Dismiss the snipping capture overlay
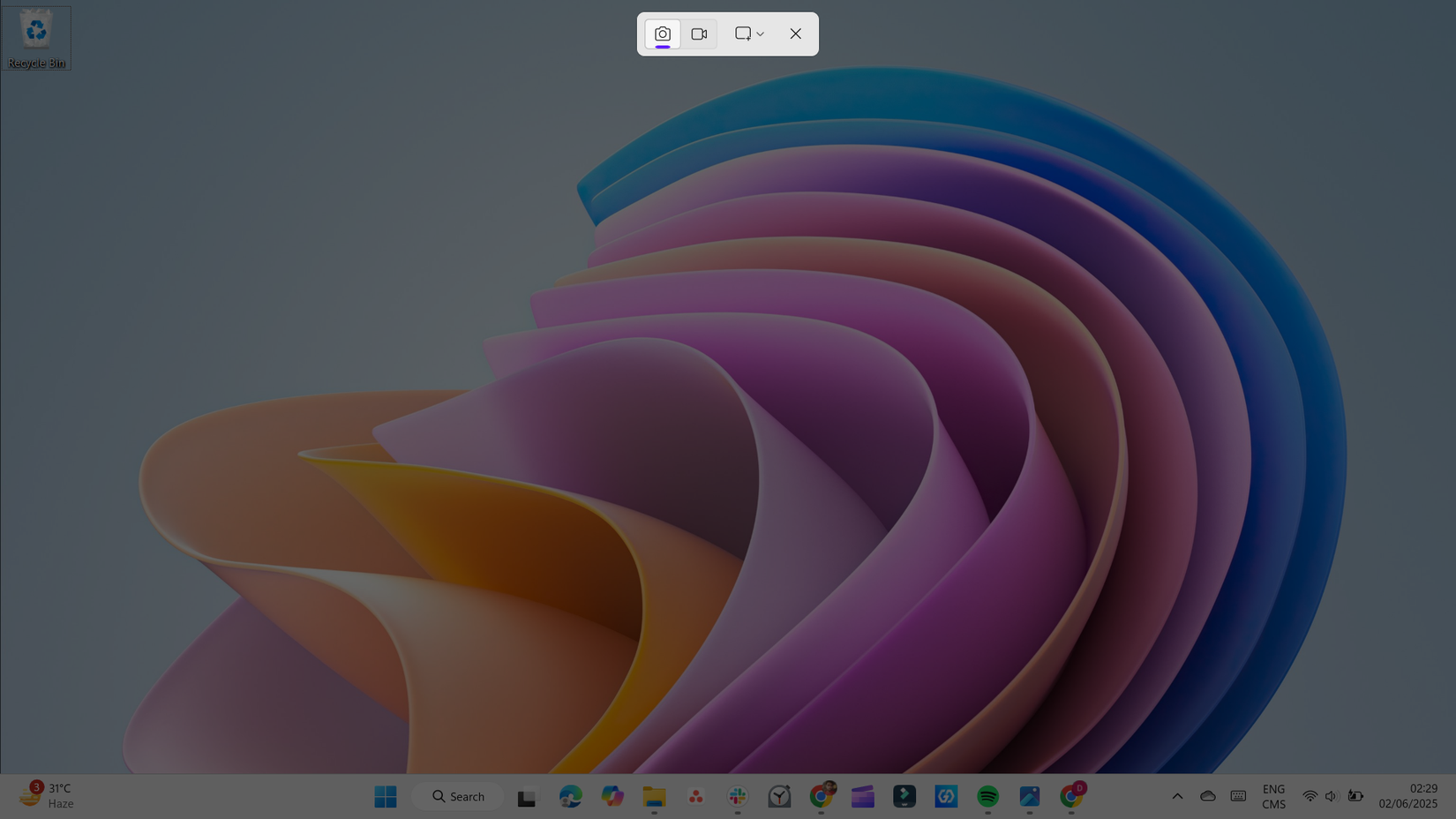 795,34
